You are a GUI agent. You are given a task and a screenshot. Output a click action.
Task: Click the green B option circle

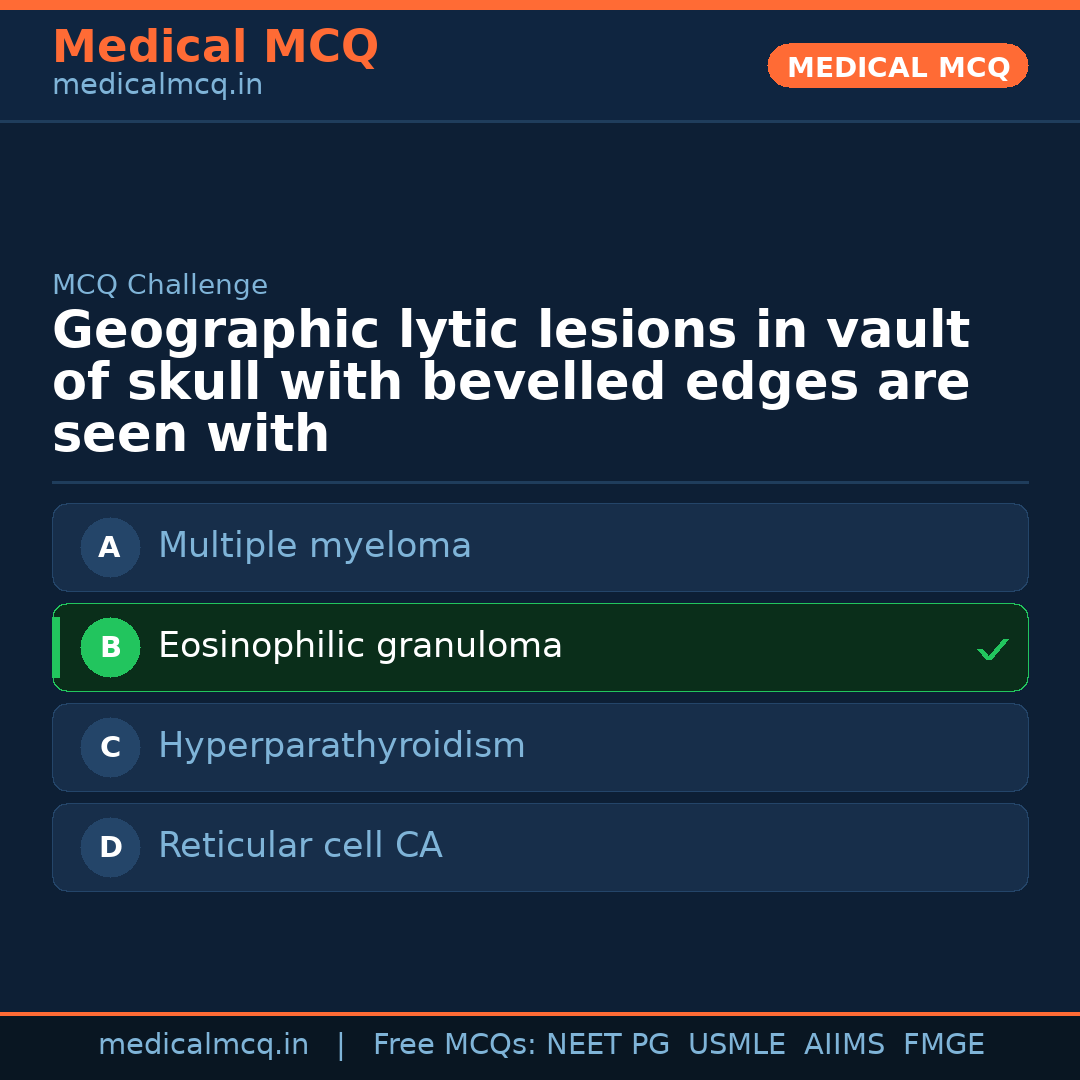click(x=110, y=647)
